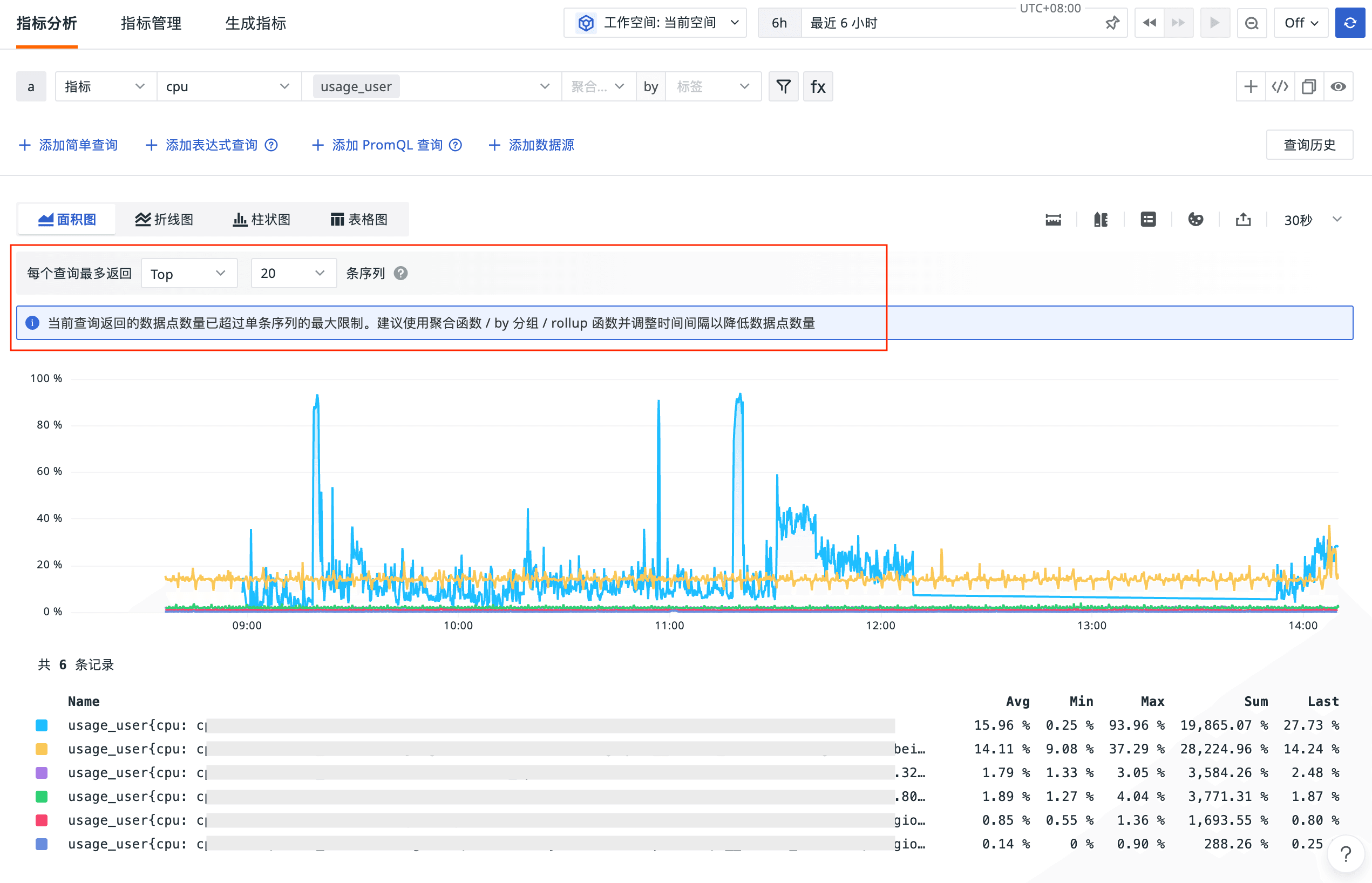Expand the 20 series count dropdown

click(293, 274)
